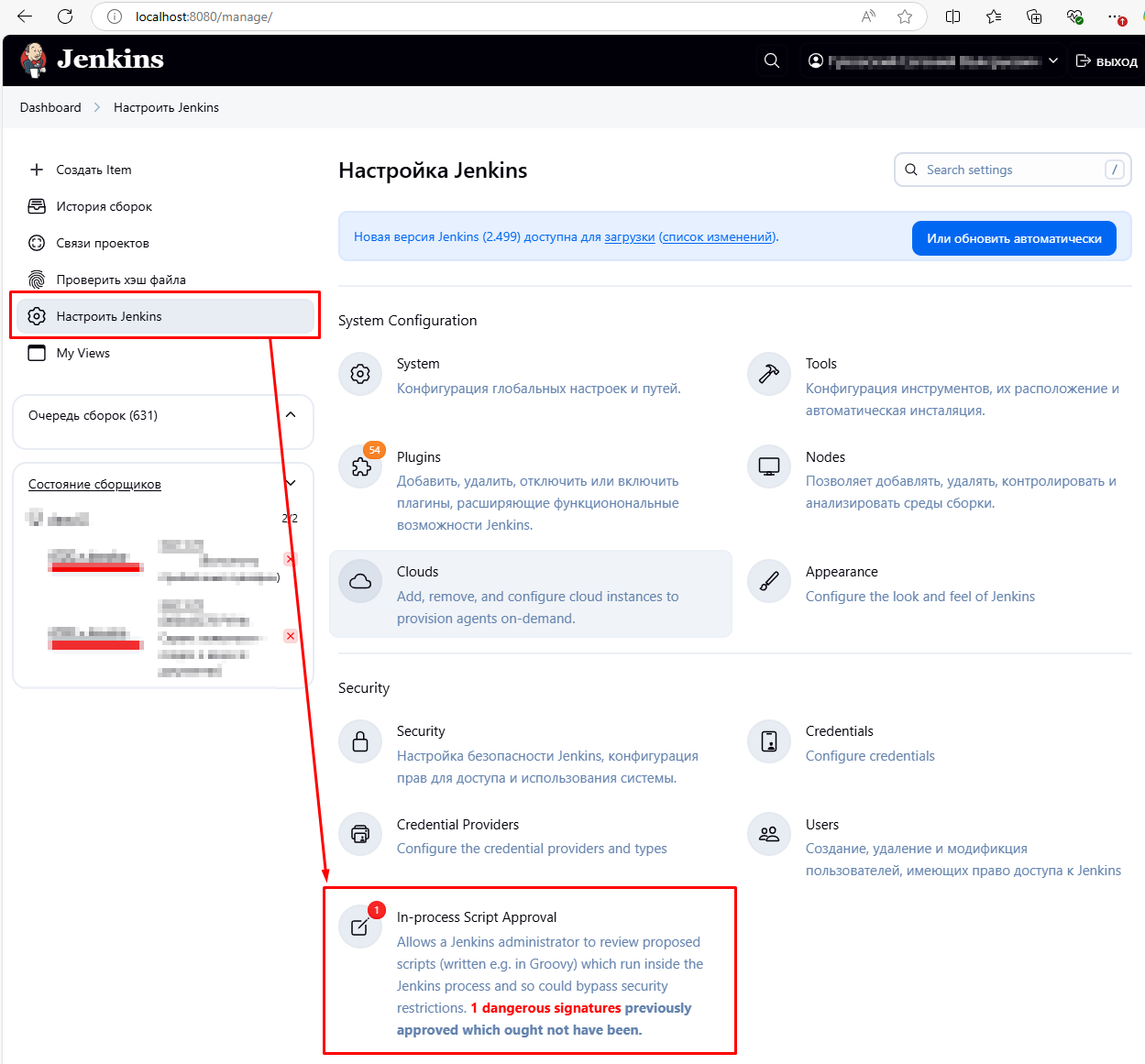The width and height of the screenshot is (1145, 1064).
Task: Select the Nodes monitor icon
Action: point(769,467)
